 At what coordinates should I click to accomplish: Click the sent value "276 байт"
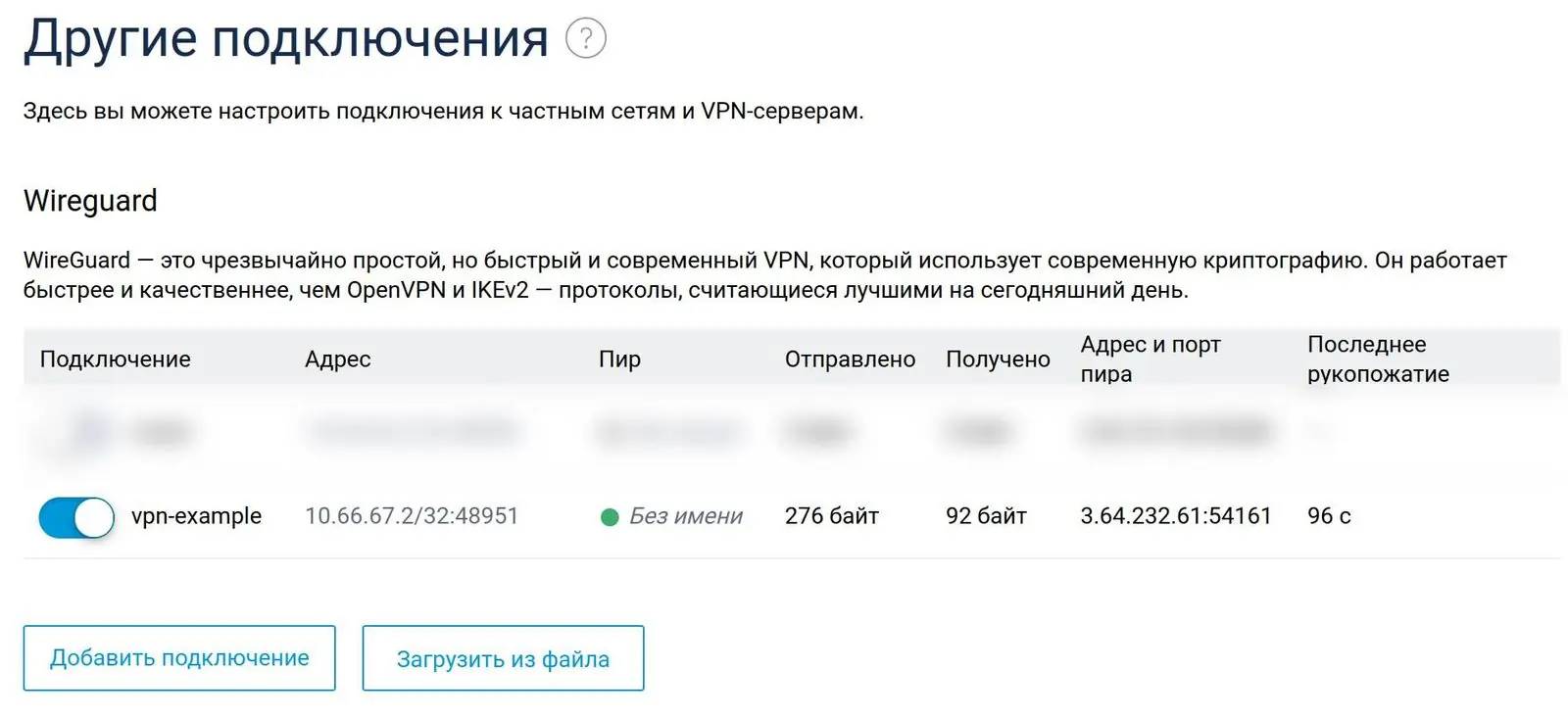click(x=832, y=516)
